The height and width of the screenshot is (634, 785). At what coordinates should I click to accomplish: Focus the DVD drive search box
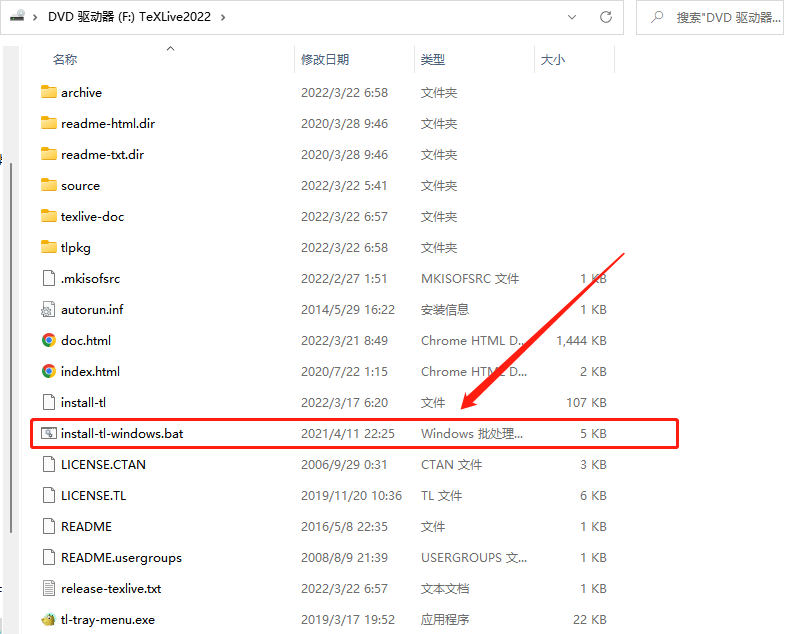710,18
